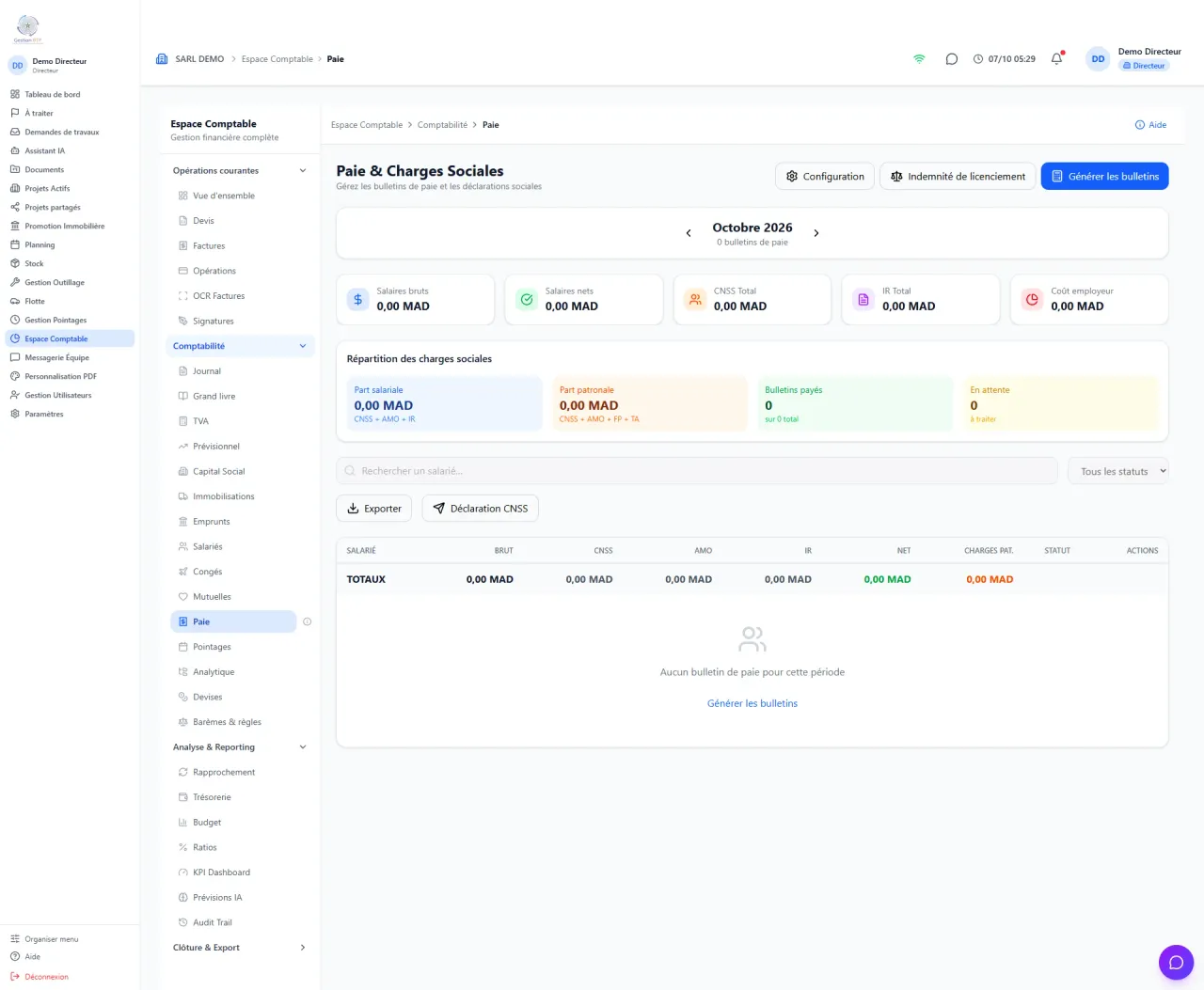The width and height of the screenshot is (1204, 990).
Task: Open KPI Dashboard menu item
Action: tap(233, 872)
